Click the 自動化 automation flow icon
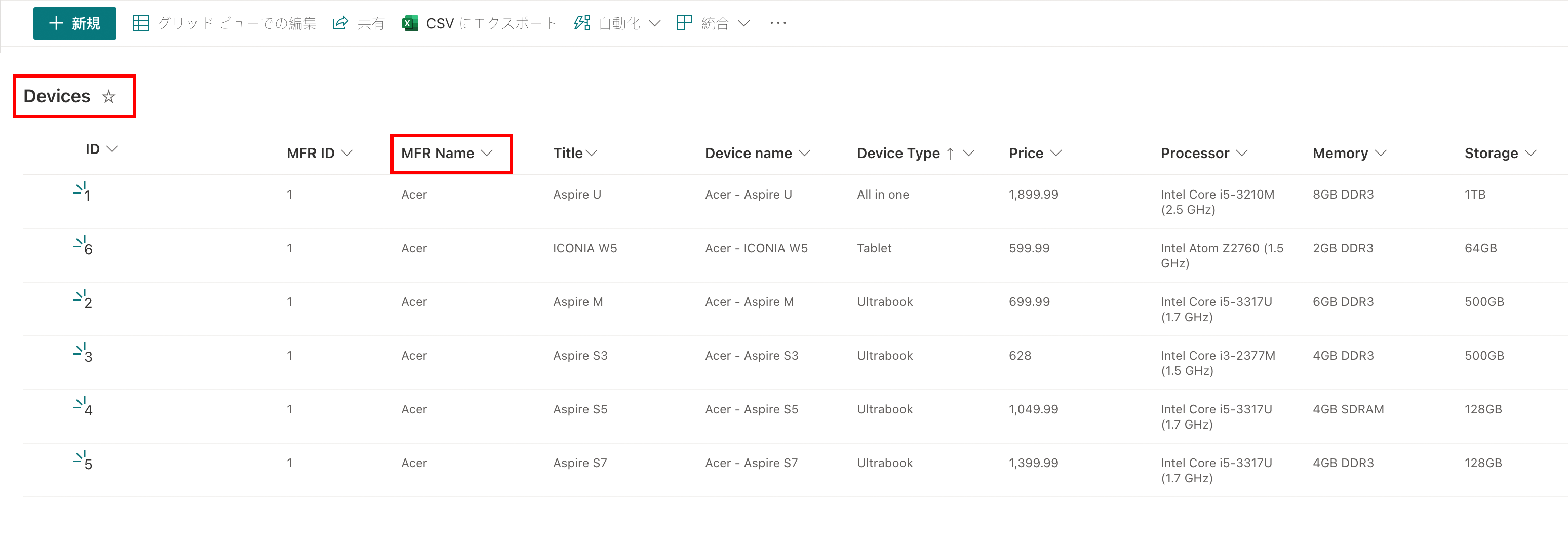The width and height of the screenshot is (1568, 537). [582, 23]
